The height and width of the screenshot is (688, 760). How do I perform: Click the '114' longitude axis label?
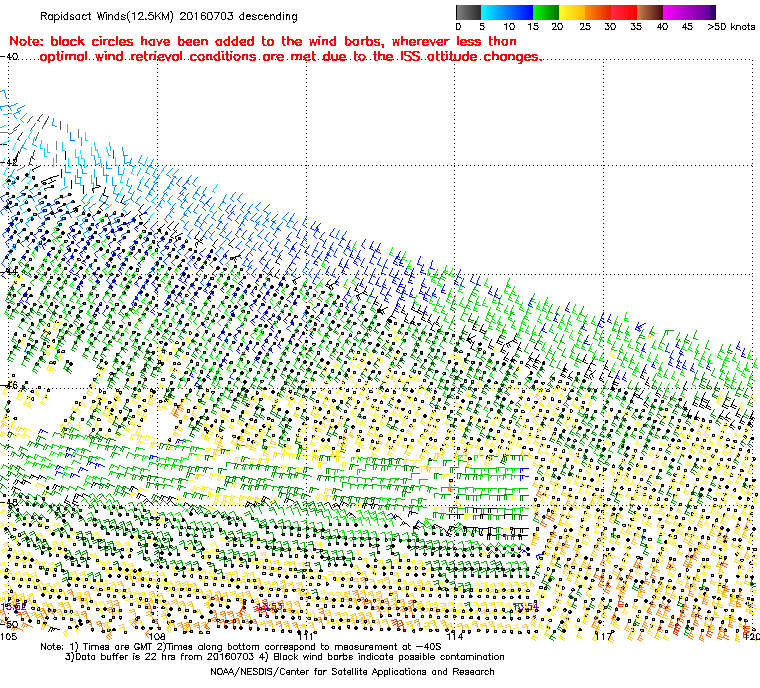[455, 636]
